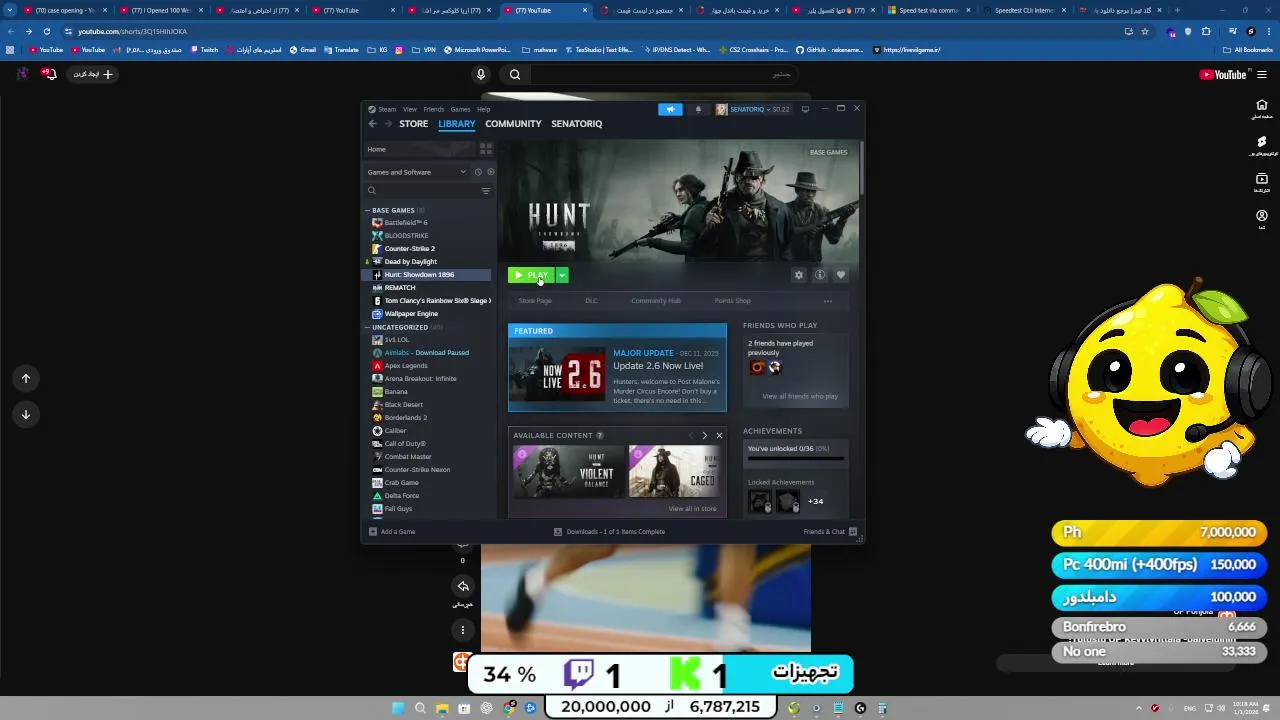Click the green PLAY button
Viewport: 1280px width, 720px height.
coord(532,275)
